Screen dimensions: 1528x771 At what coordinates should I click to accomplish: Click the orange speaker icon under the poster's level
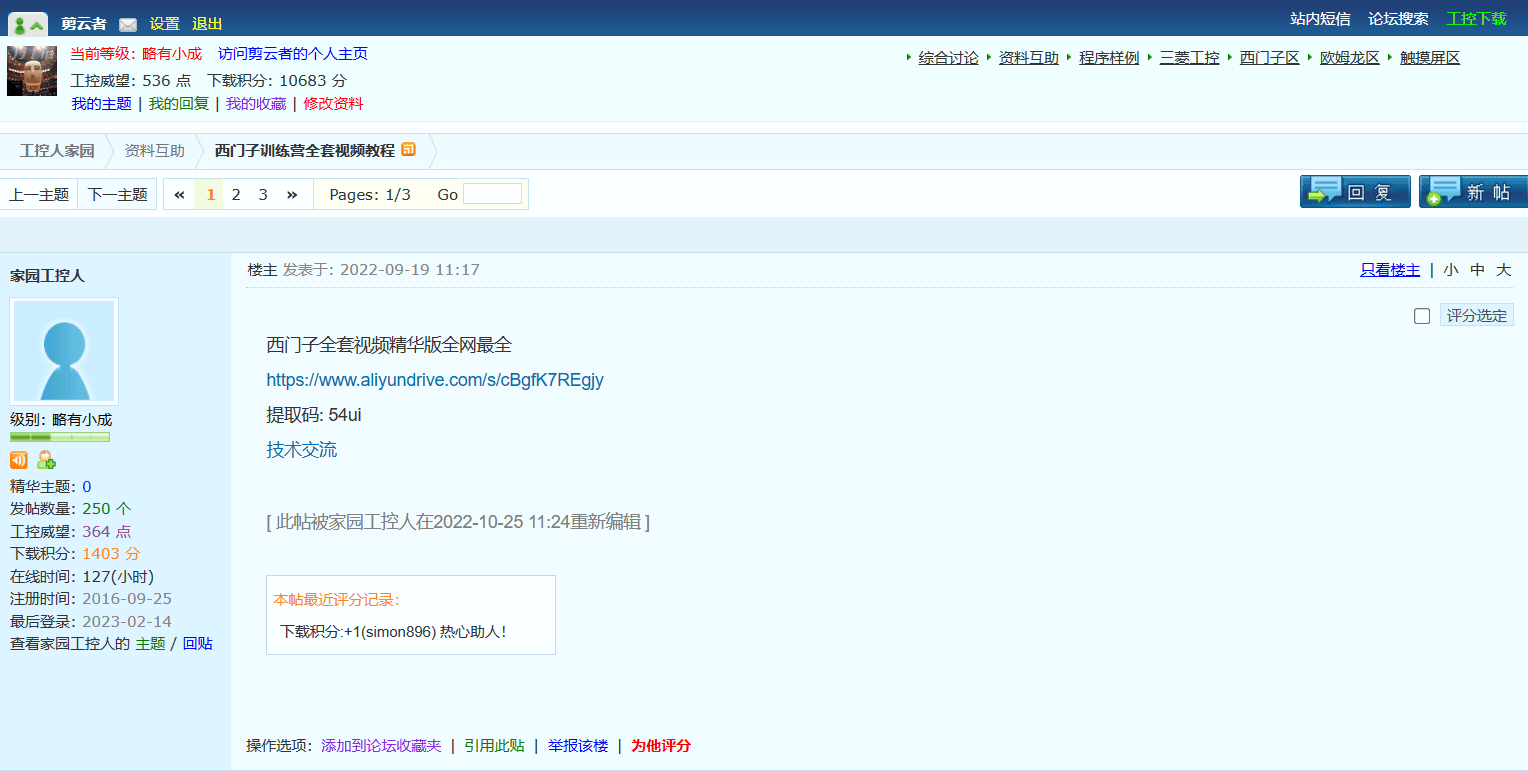19,460
